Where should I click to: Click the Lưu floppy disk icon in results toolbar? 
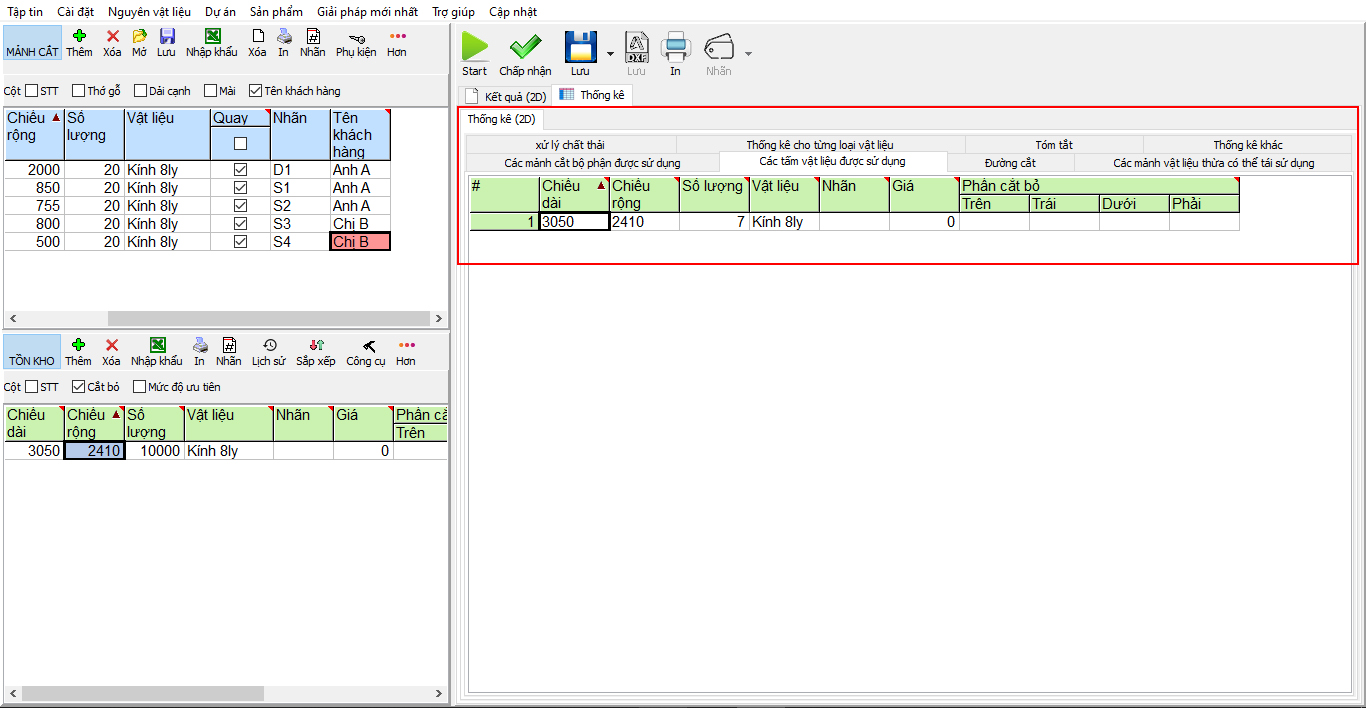pos(580,47)
